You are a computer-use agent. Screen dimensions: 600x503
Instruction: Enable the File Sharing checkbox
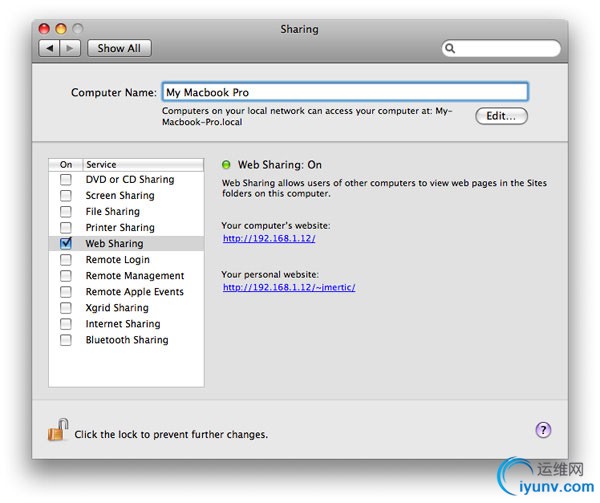pos(66,211)
